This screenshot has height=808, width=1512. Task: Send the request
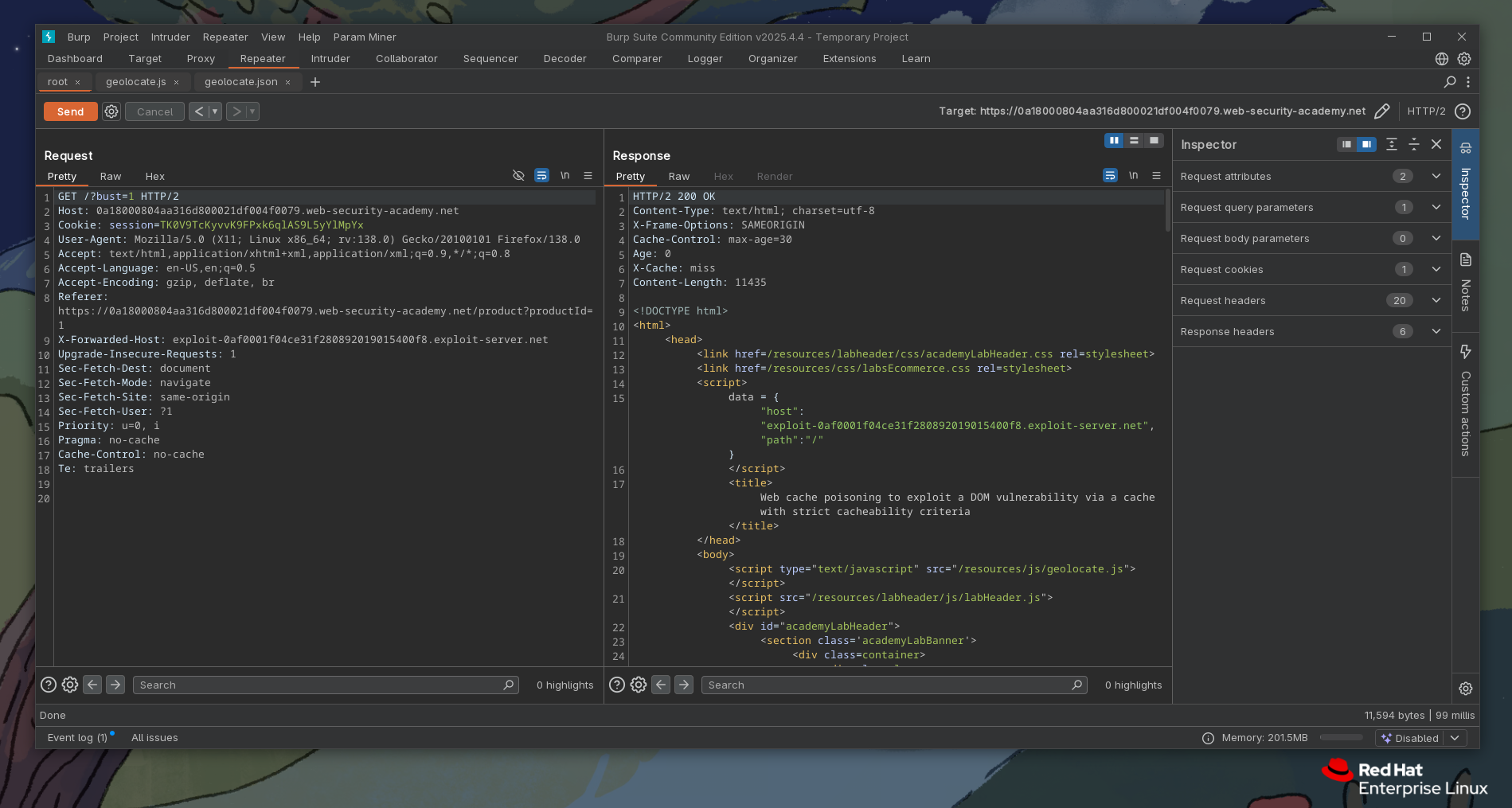pyautogui.click(x=70, y=111)
